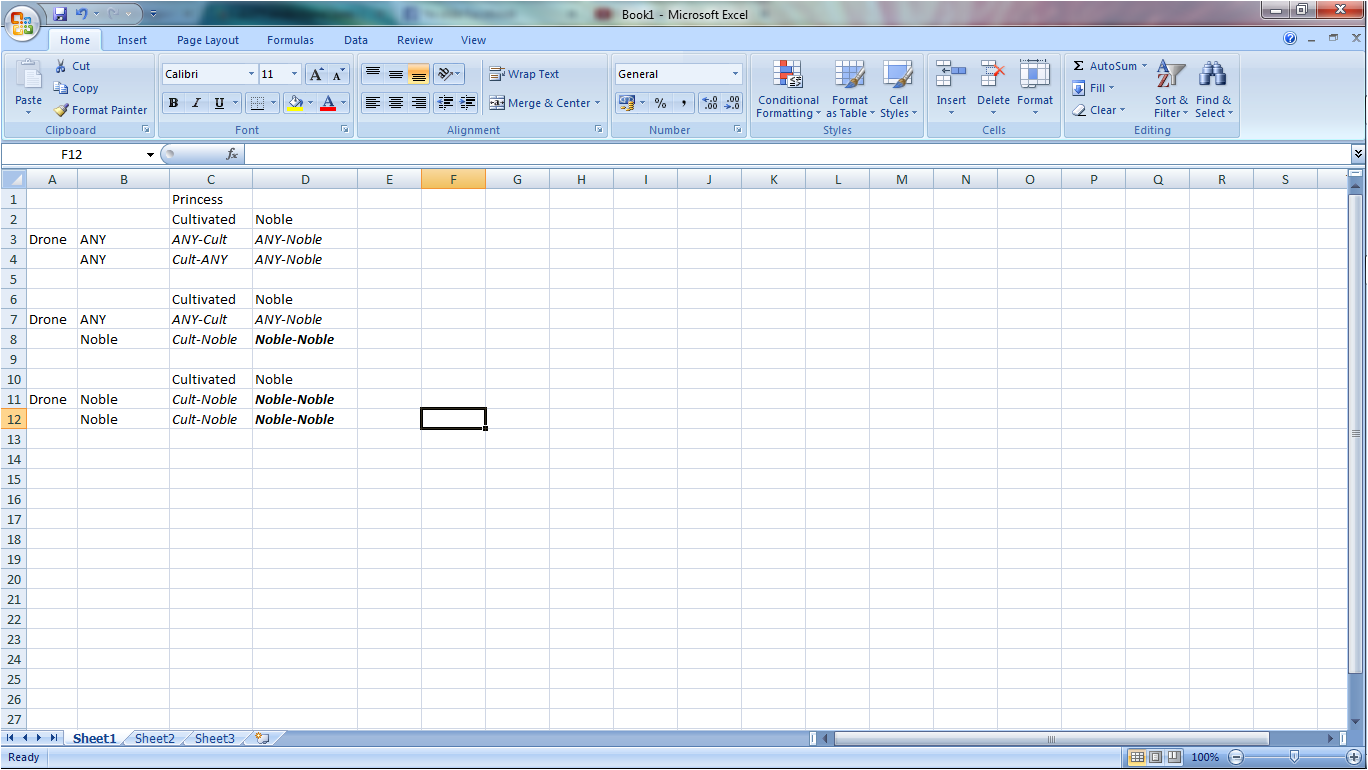Activate the Format Painter
The height and width of the screenshot is (770, 1368).
click(100, 110)
